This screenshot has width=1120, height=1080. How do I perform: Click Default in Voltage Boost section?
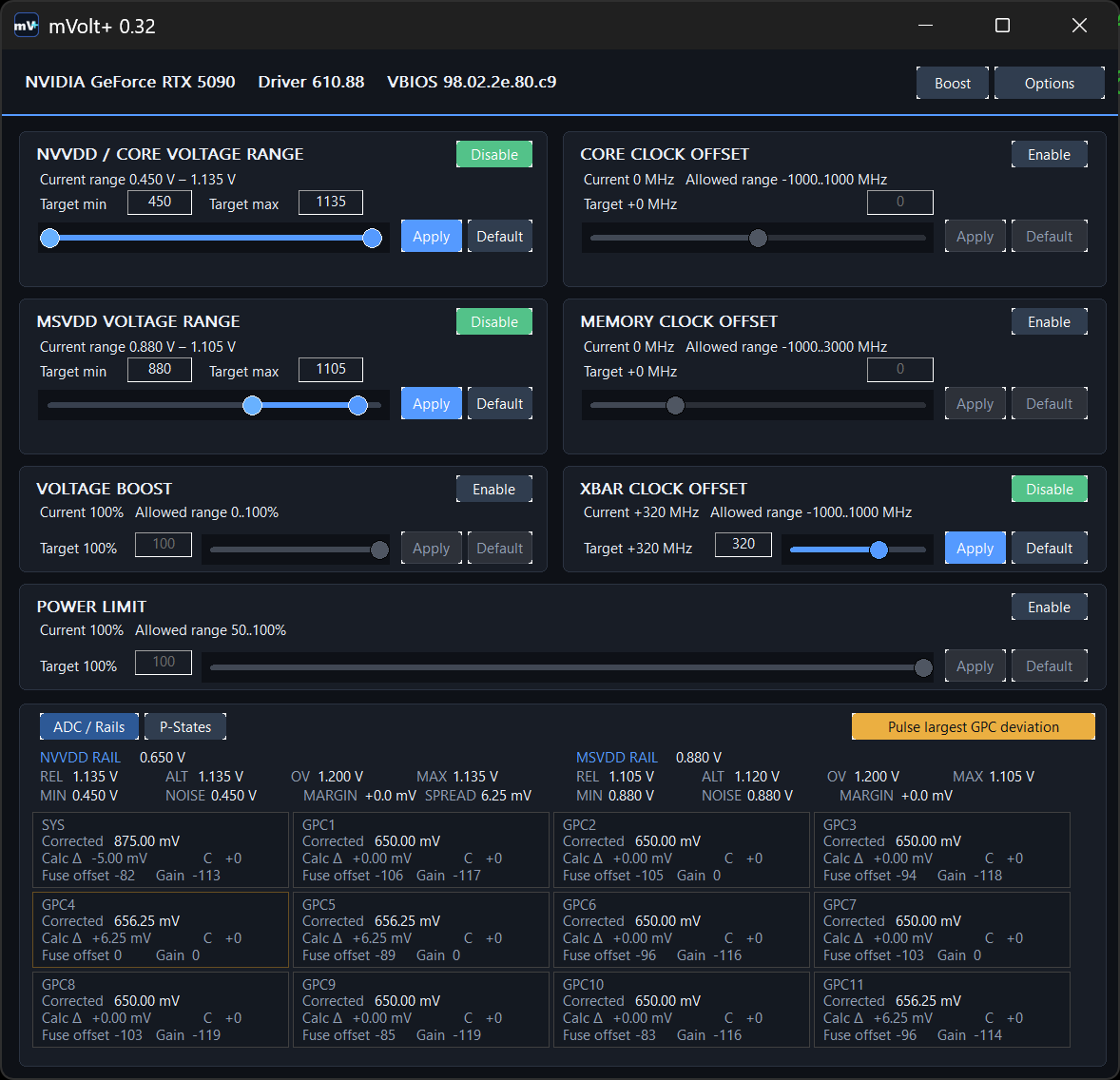click(499, 548)
